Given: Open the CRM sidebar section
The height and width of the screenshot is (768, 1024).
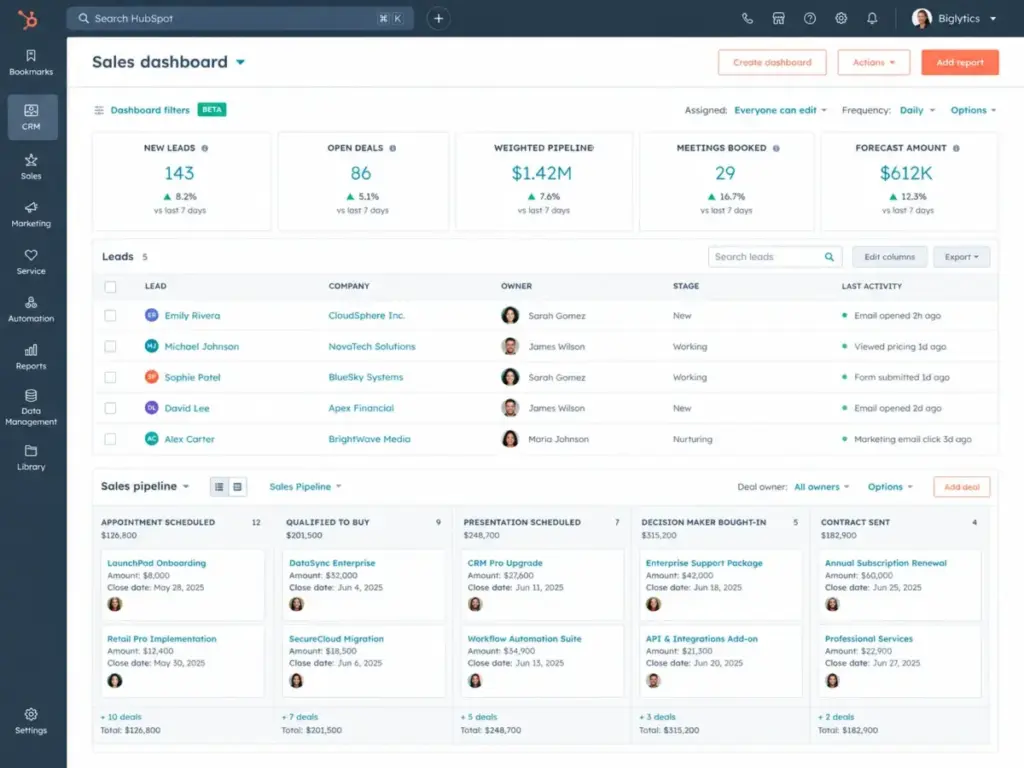Looking at the screenshot, I should coord(31,117).
